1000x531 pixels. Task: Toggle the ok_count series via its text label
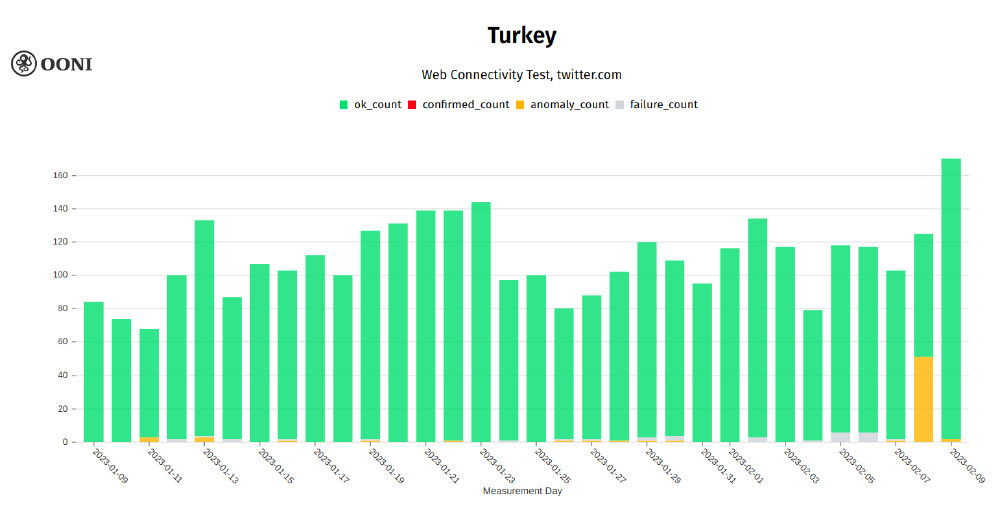377,105
